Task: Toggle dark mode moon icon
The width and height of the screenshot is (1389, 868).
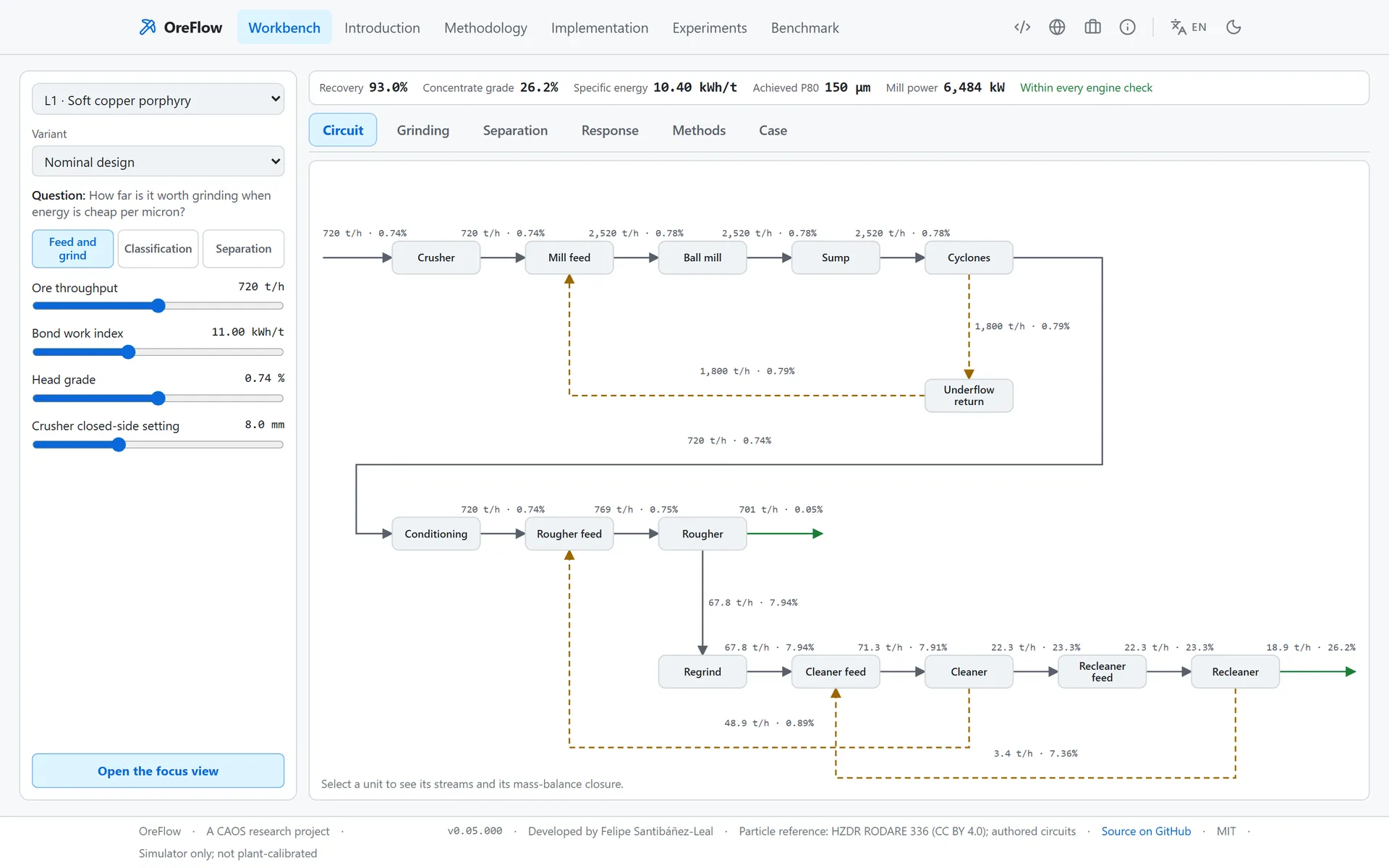Action: (1233, 27)
